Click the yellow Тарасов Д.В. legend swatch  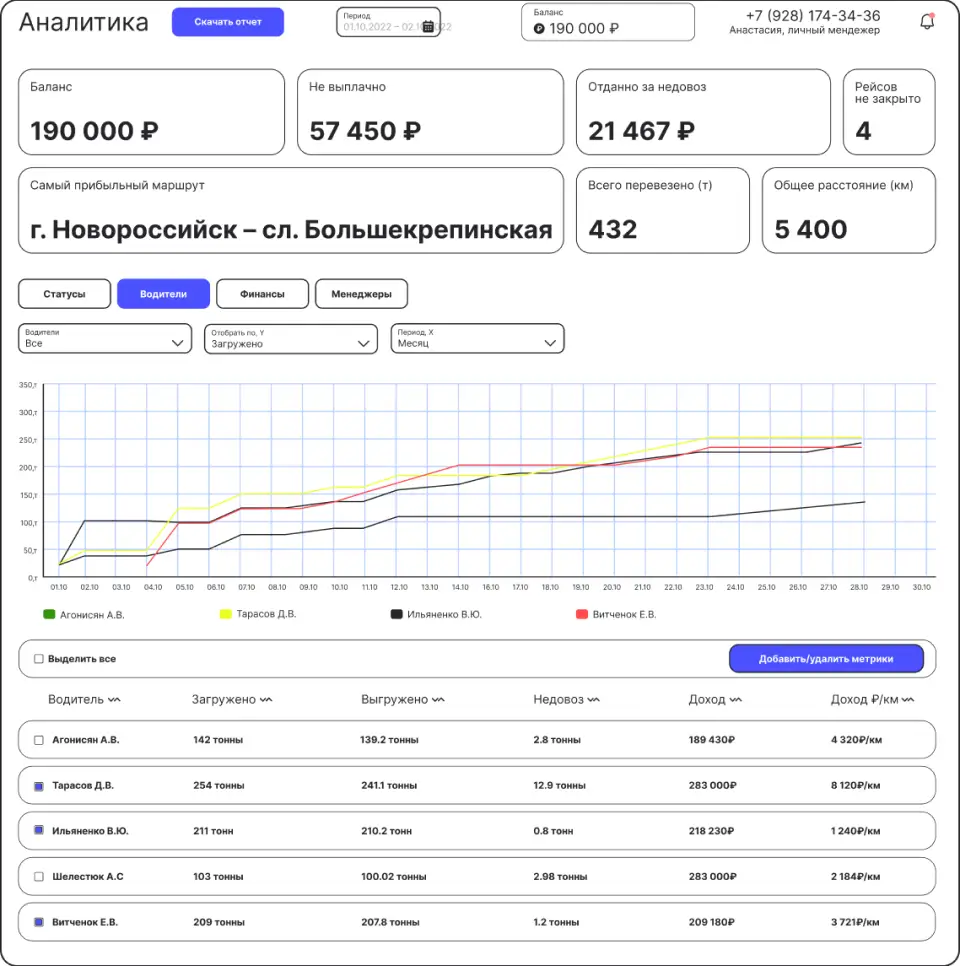226,614
